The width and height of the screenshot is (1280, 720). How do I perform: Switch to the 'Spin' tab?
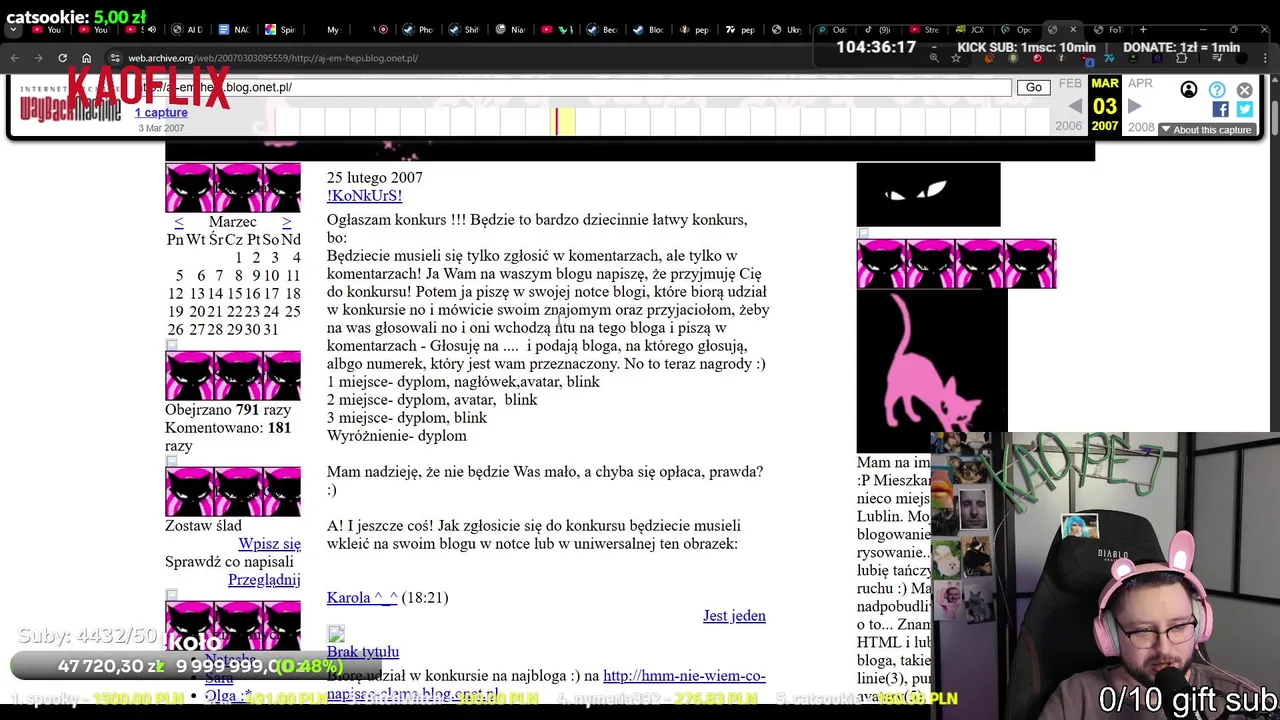point(280,29)
